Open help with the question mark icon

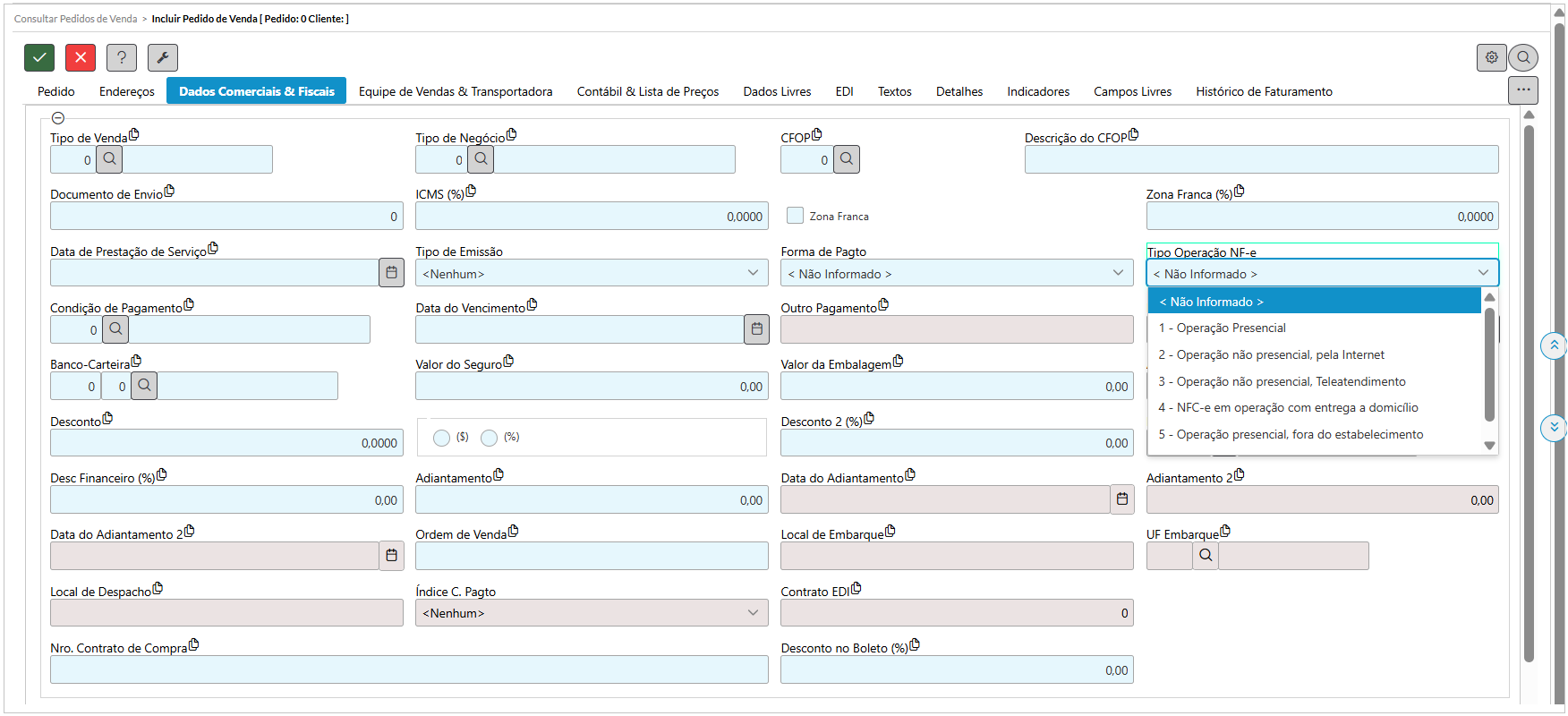(x=122, y=57)
